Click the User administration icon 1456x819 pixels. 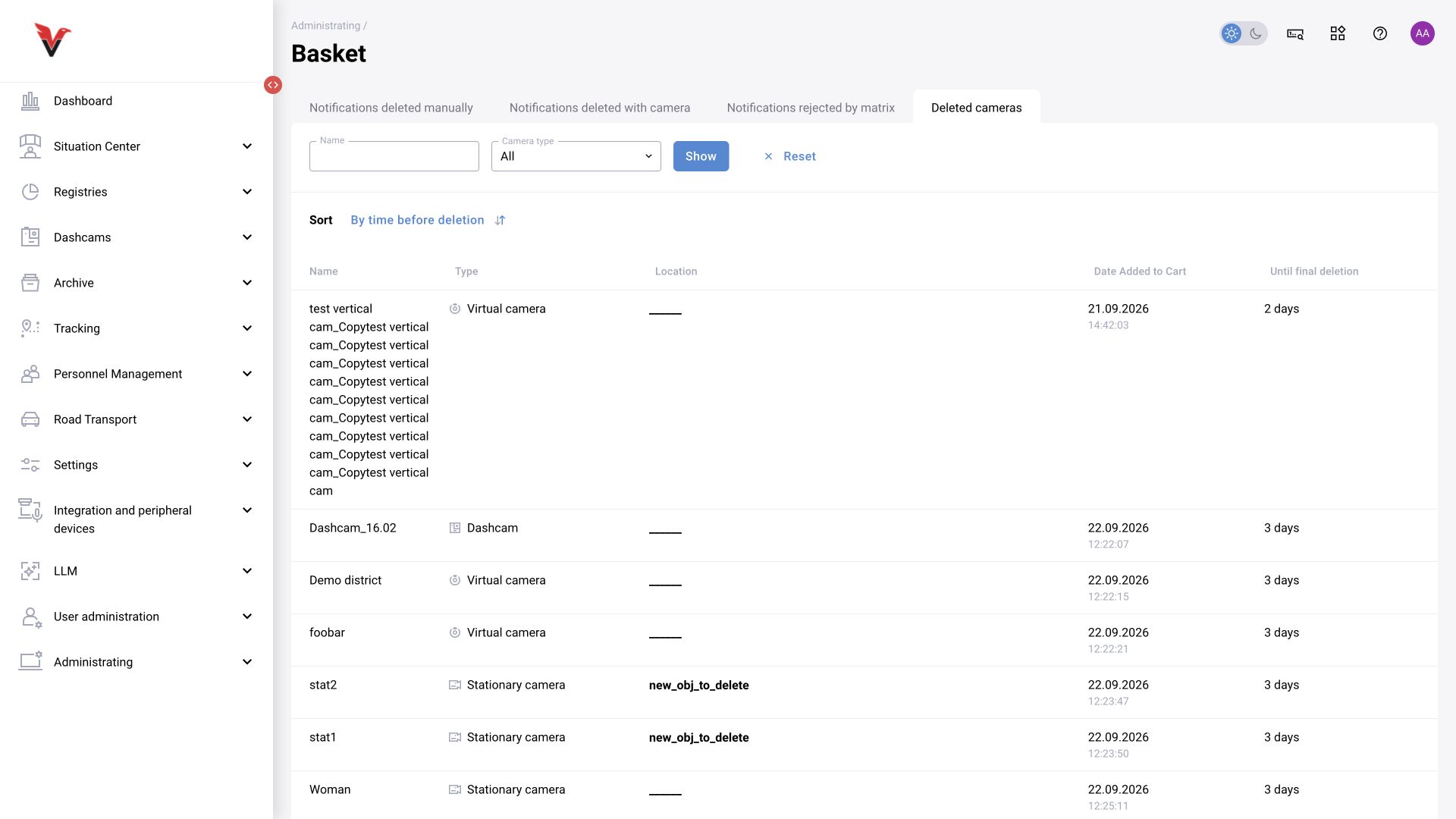(31, 617)
